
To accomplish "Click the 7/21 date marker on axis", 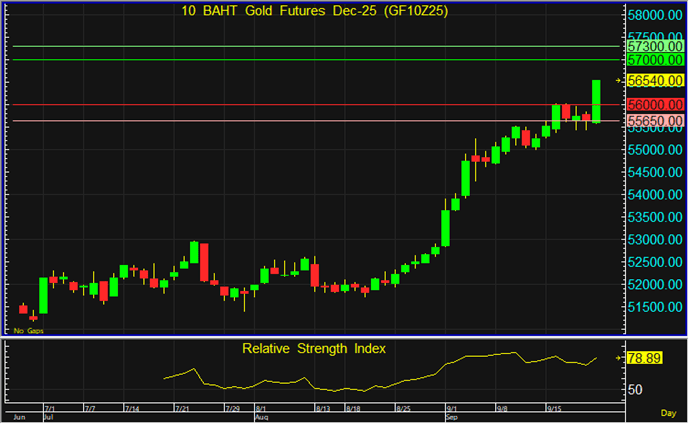I will 183,408.
